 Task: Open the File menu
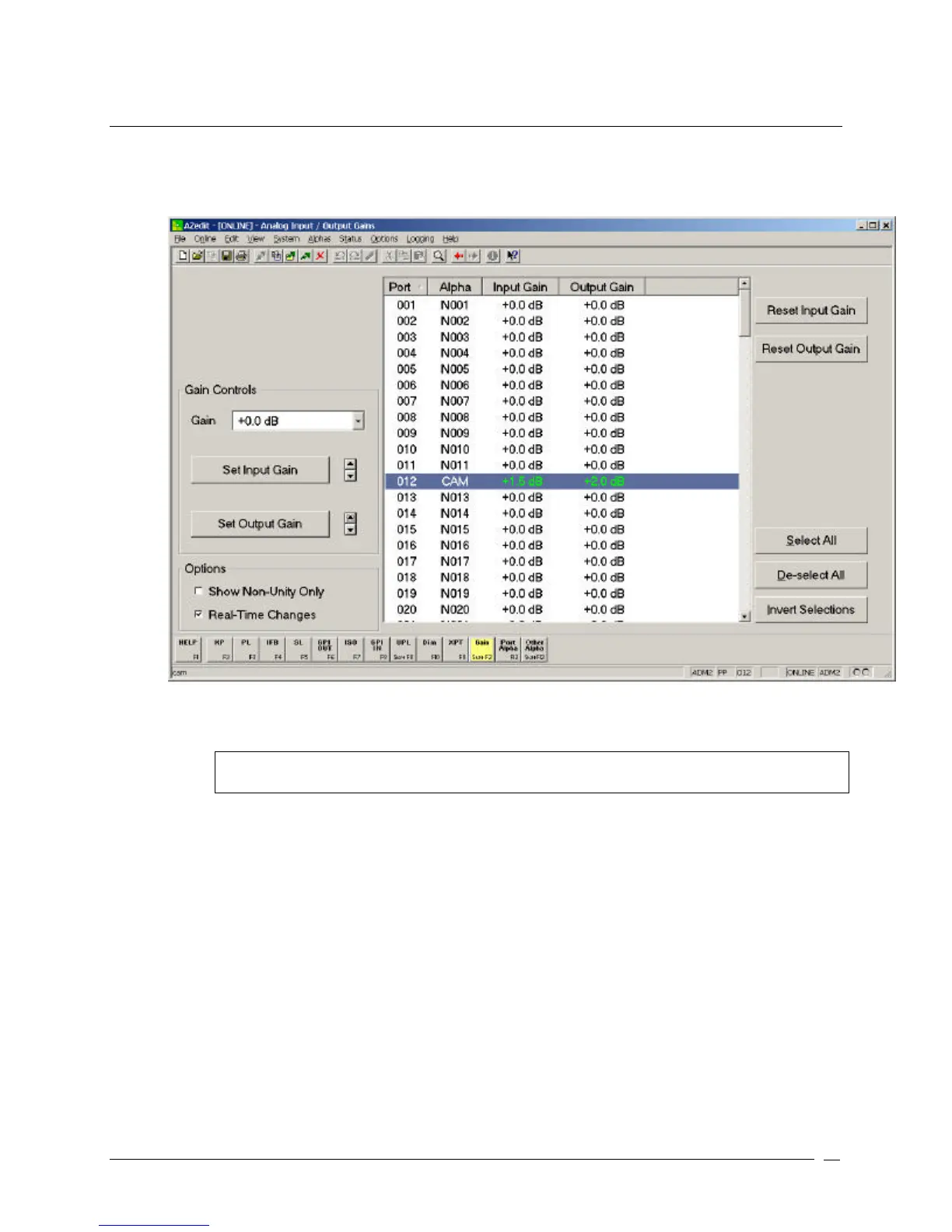(180, 239)
